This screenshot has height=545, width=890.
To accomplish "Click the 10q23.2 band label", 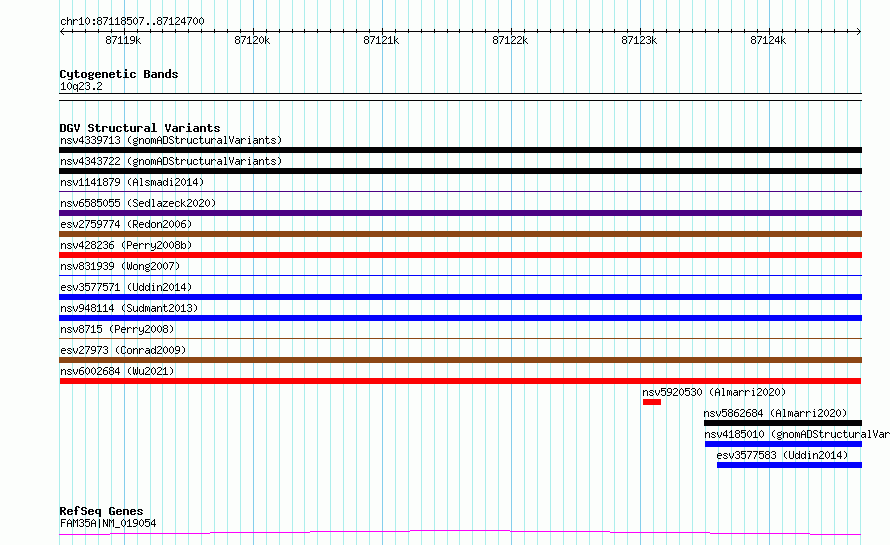I will (81, 86).
